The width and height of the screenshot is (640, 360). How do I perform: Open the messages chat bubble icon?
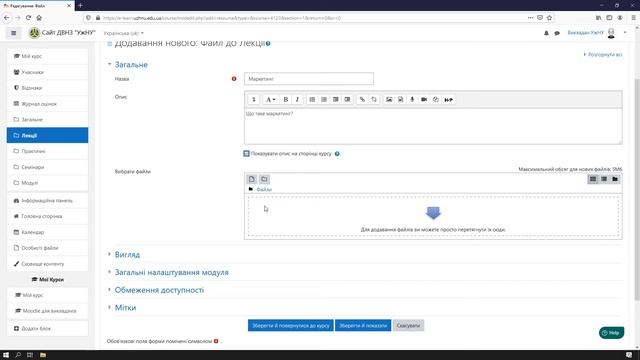(557, 33)
